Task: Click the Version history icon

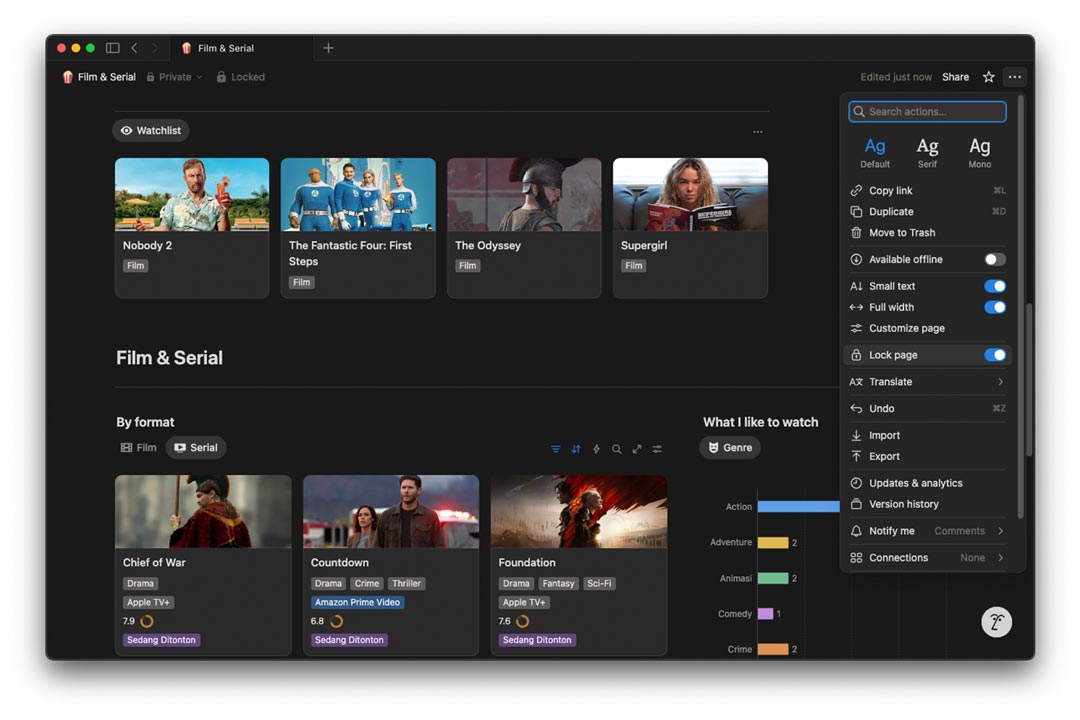Action: click(x=856, y=504)
